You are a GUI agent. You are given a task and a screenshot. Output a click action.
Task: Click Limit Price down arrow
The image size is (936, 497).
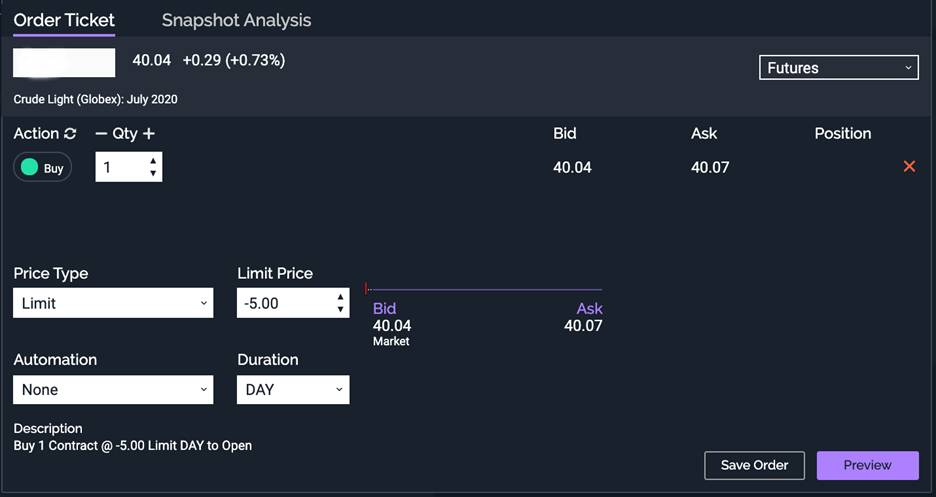(x=340, y=309)
